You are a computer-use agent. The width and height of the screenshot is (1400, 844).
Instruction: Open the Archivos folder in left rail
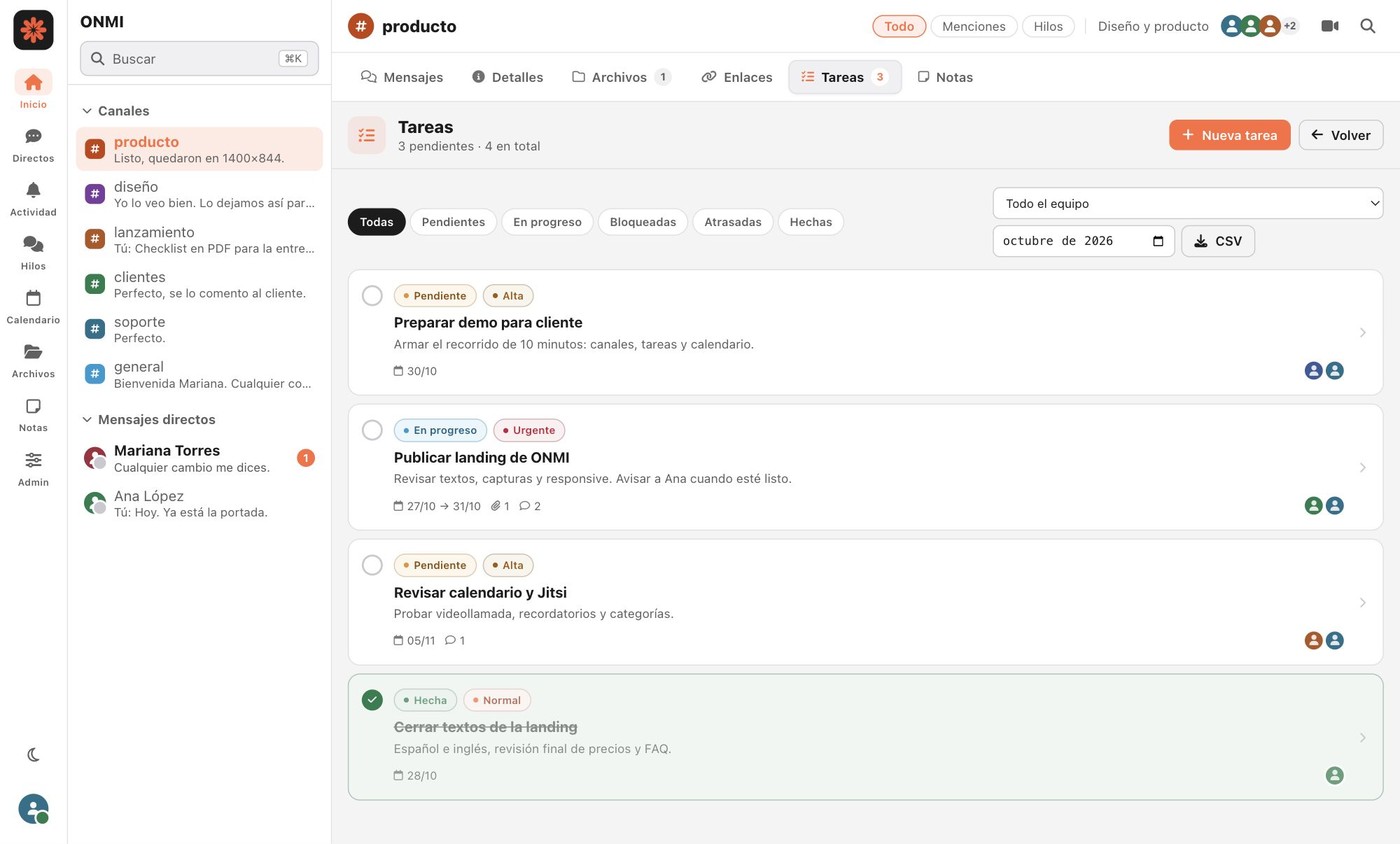pos(33,361)
